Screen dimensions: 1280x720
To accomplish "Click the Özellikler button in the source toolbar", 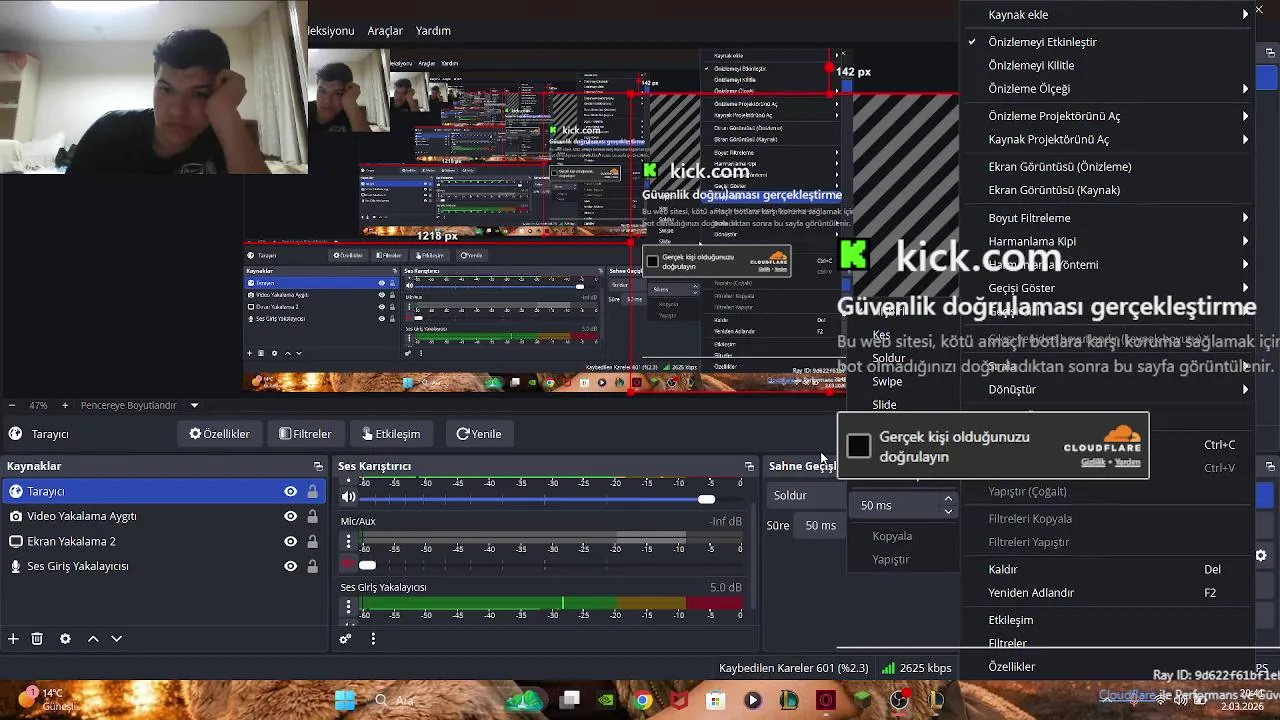I will (x=219, y=434).
